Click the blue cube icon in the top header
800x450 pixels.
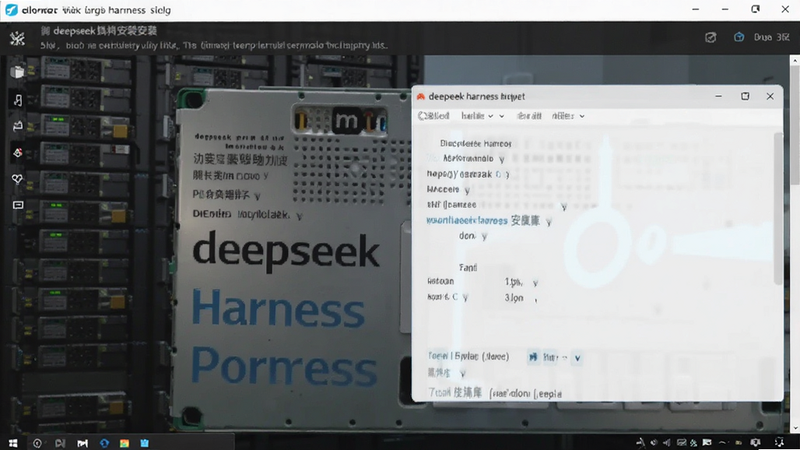(x=739, y=37)
